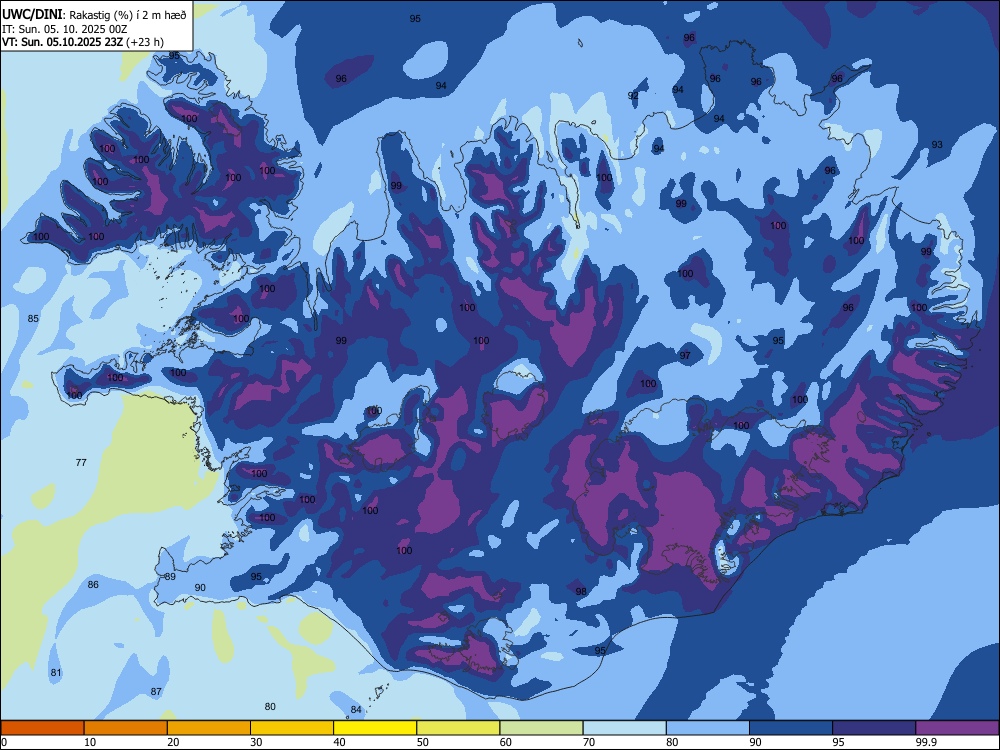The height and width of the screenshot is (750, 1000).
Task: Click the purple above-99.9 legend swatch
Action: click(957, 728)
